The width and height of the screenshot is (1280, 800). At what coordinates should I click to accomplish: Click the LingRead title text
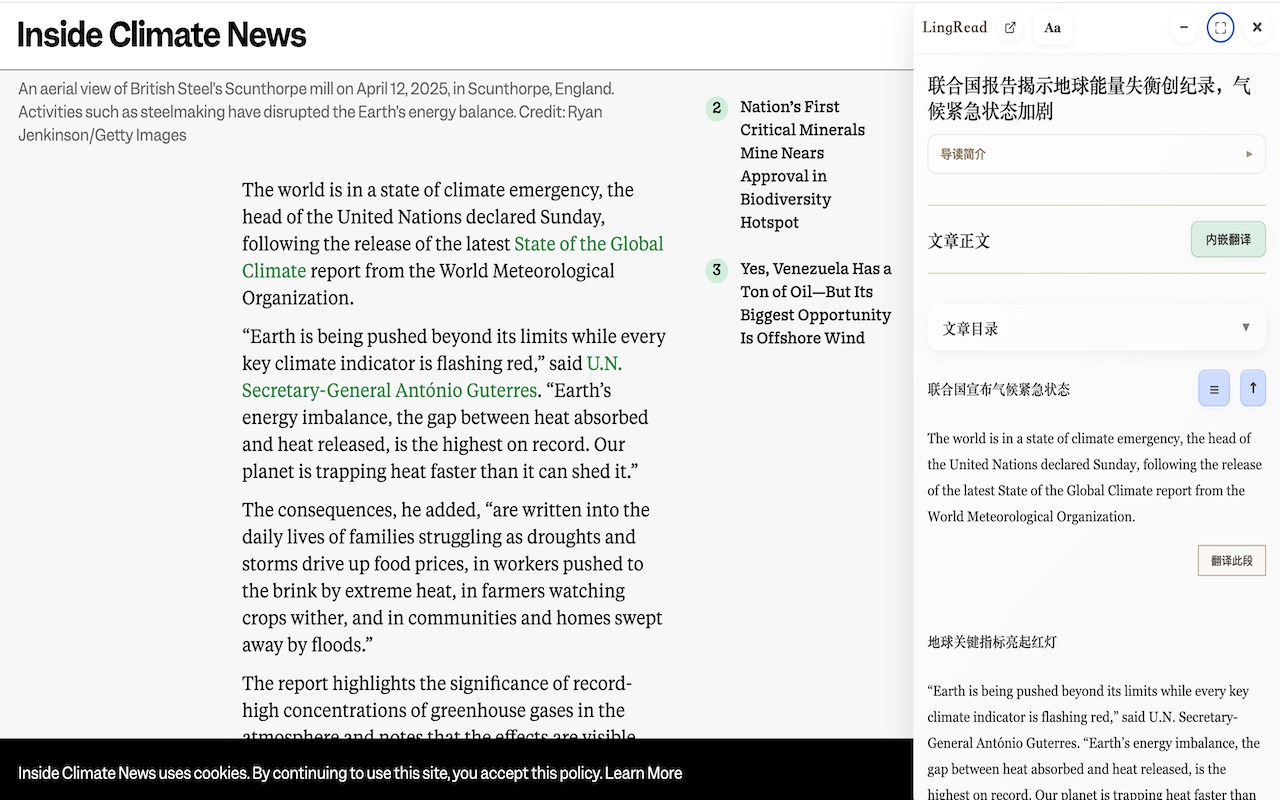coord(955,28)
